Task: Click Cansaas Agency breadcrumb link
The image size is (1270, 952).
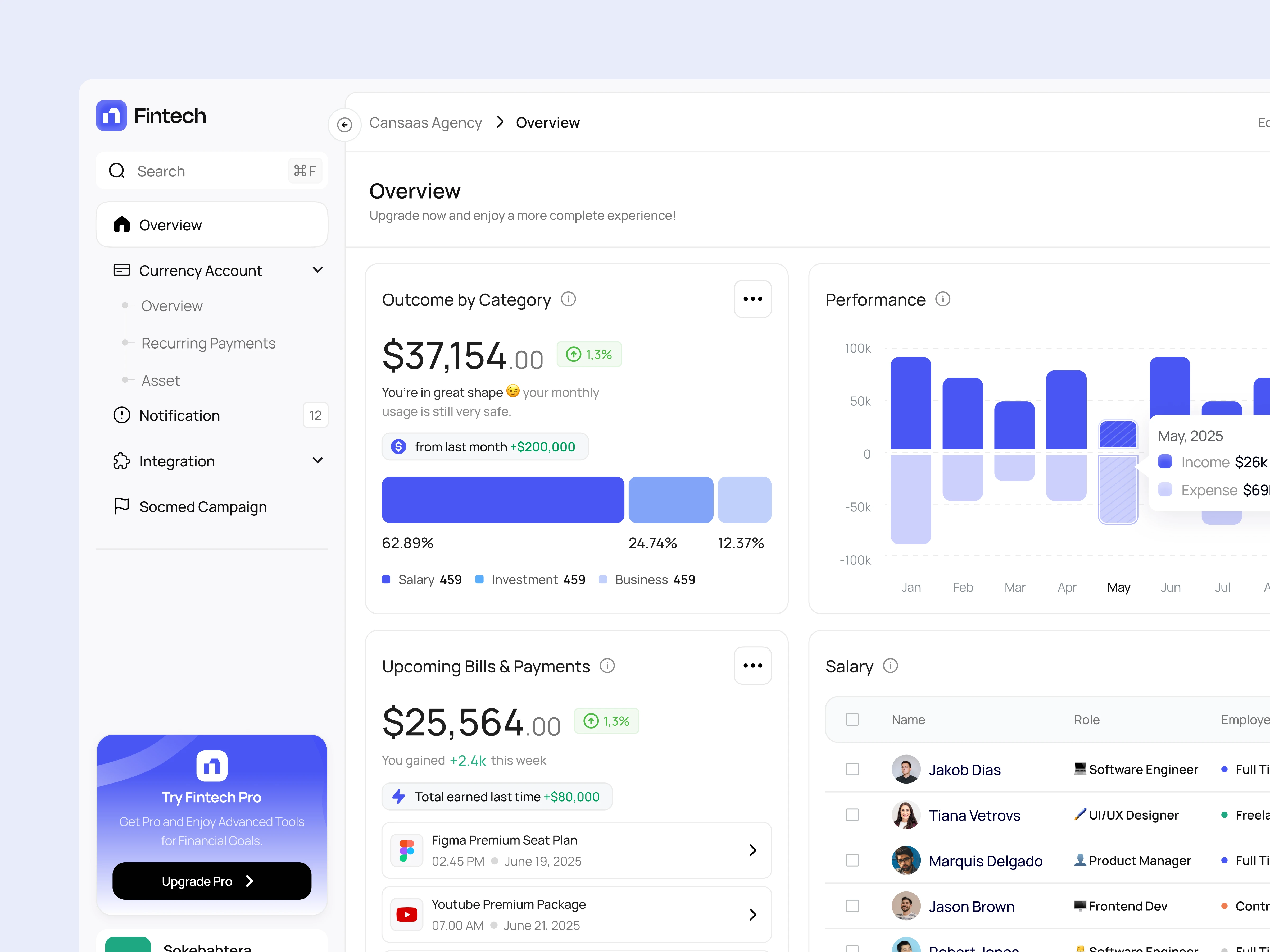Action: click(x=425, y=123)
